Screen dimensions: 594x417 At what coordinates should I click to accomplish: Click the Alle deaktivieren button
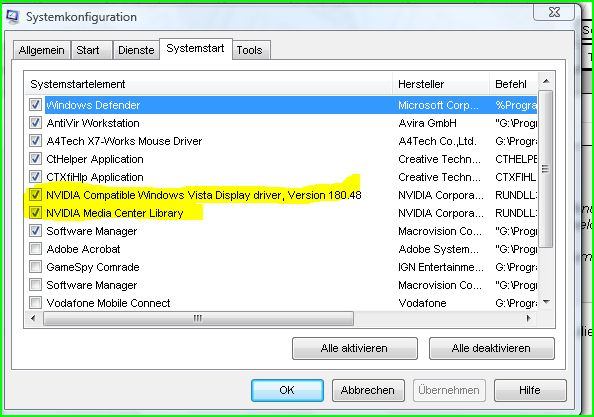(x=491, y=348)
